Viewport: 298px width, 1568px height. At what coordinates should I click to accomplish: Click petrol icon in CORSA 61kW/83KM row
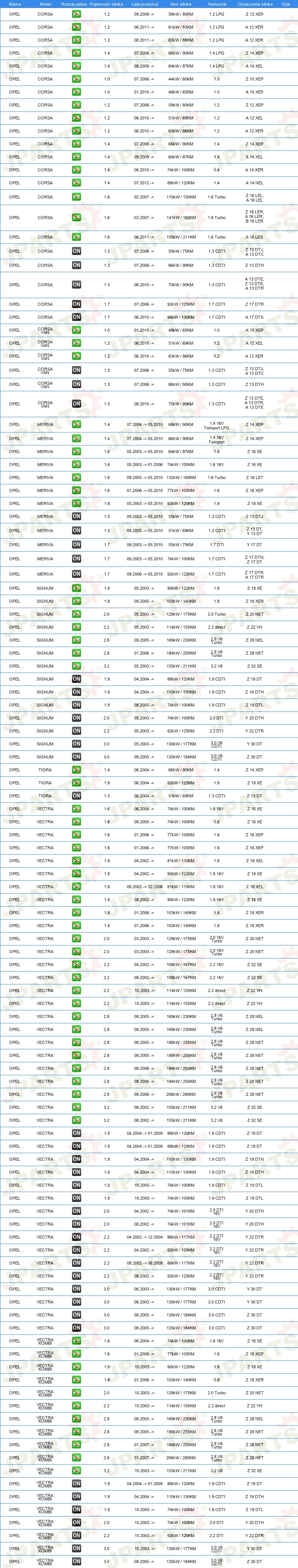(76, 27)
